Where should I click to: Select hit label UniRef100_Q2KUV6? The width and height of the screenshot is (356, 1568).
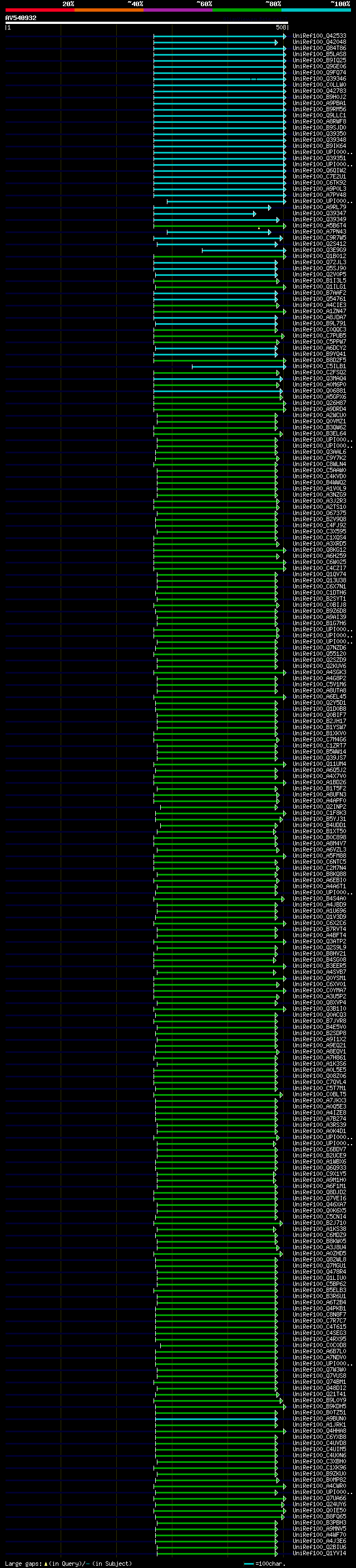(319, 666)
